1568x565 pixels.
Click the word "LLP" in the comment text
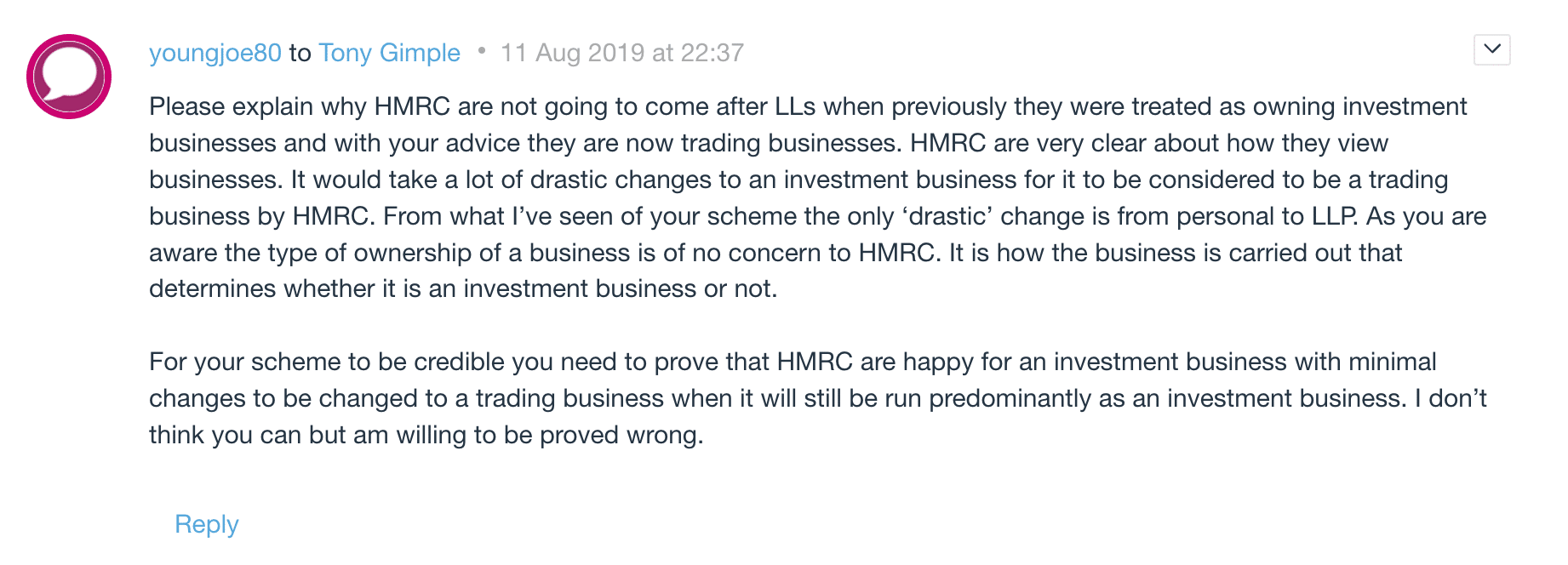coord(1333,216)
